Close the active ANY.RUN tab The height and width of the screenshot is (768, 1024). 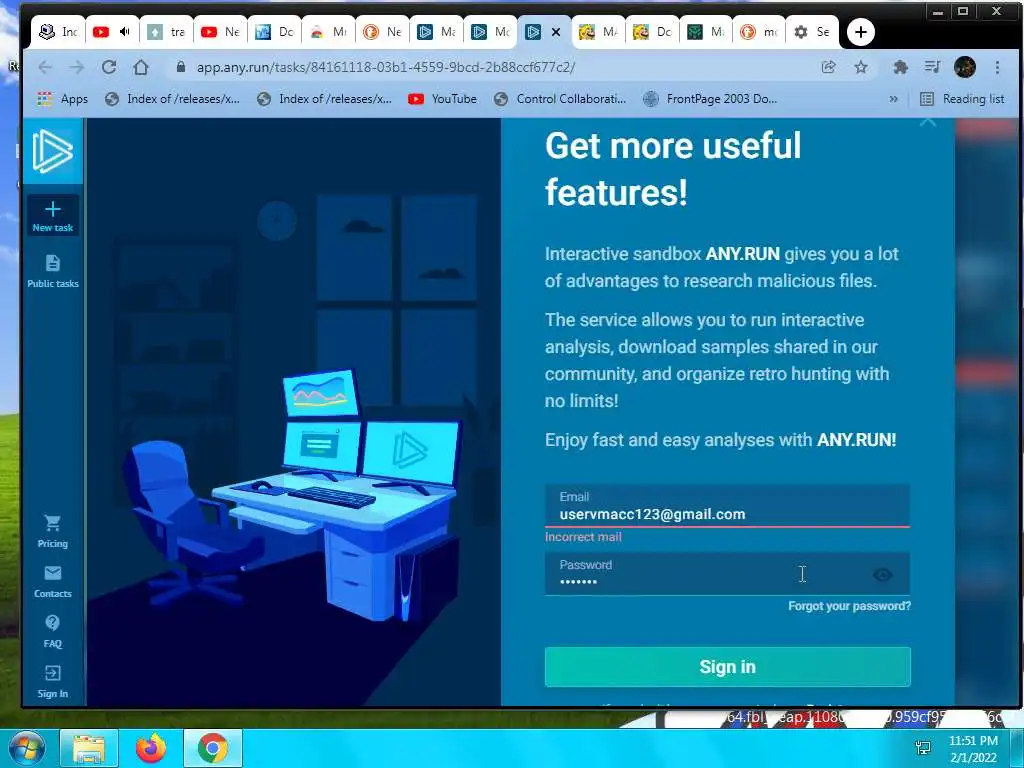556,31
